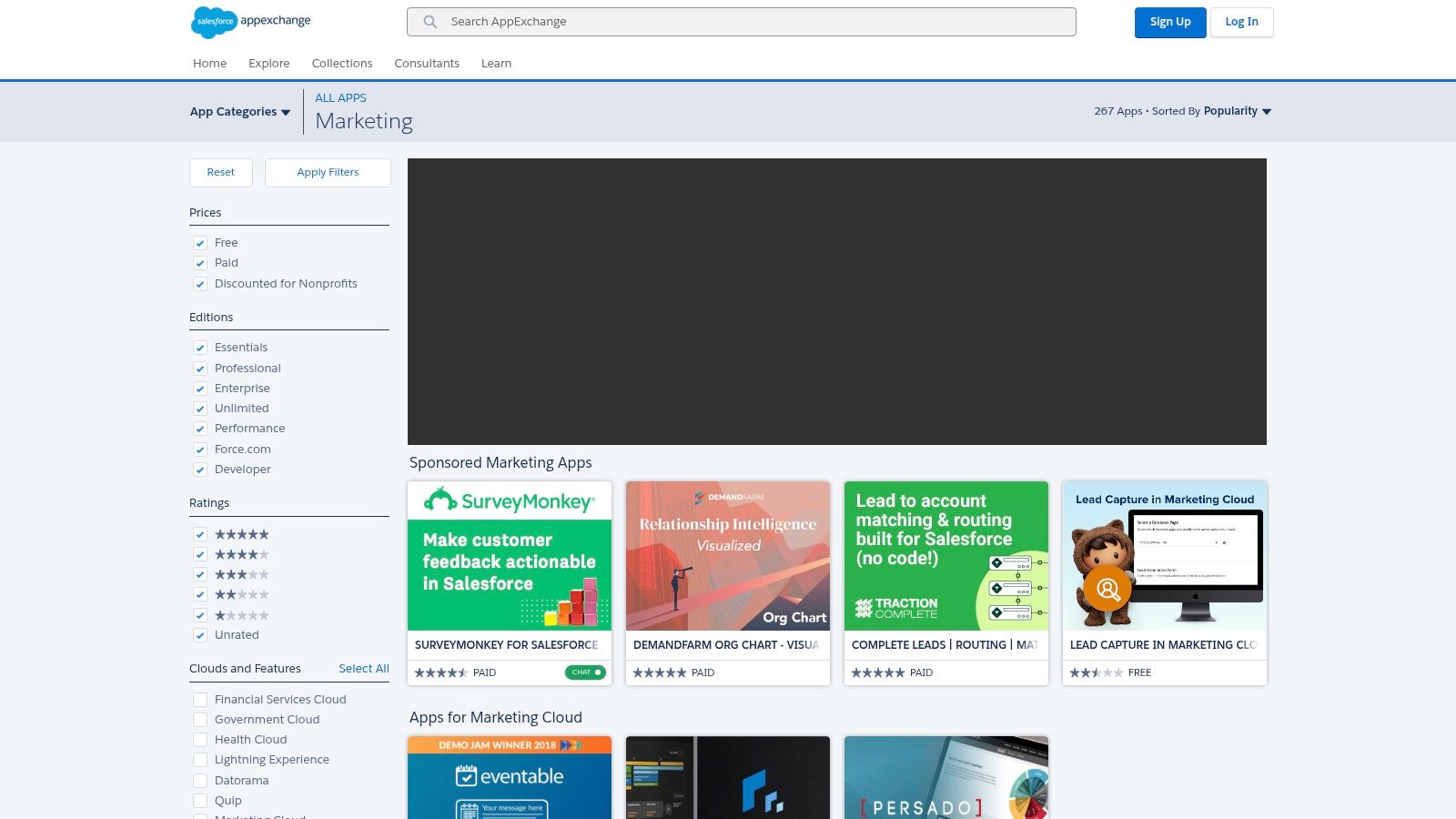Uncheck the five-star rating filter
The width and height of the screenshot is (1456, 819).
tap(200, 534)
